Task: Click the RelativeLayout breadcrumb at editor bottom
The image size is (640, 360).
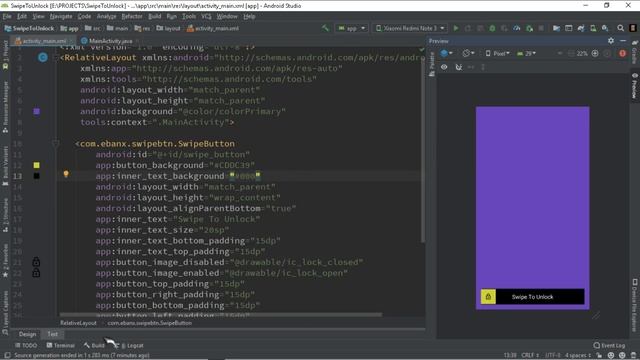Action: (x=78, y=323)
